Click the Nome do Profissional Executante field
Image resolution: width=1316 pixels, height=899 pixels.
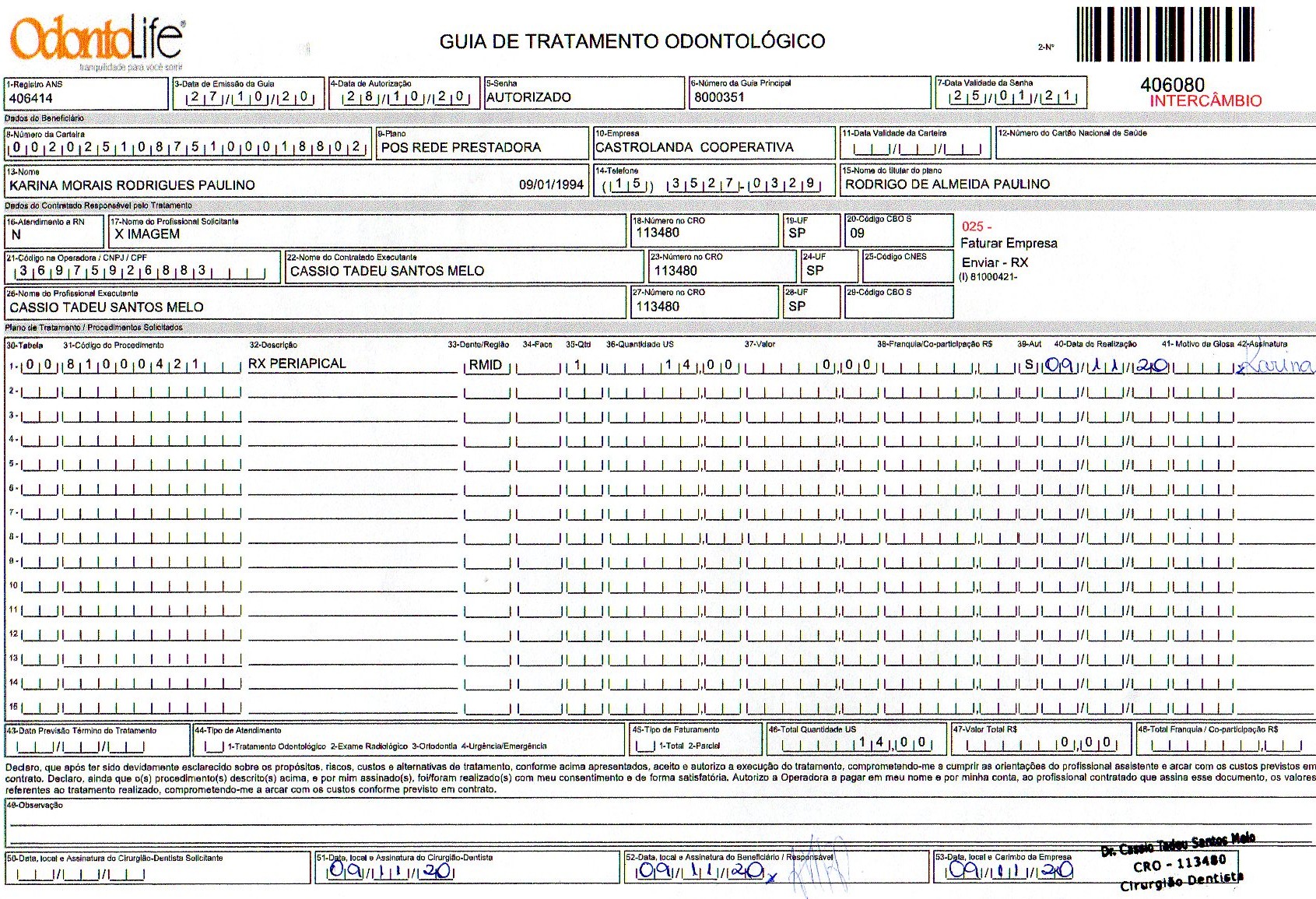coord(315,303)
